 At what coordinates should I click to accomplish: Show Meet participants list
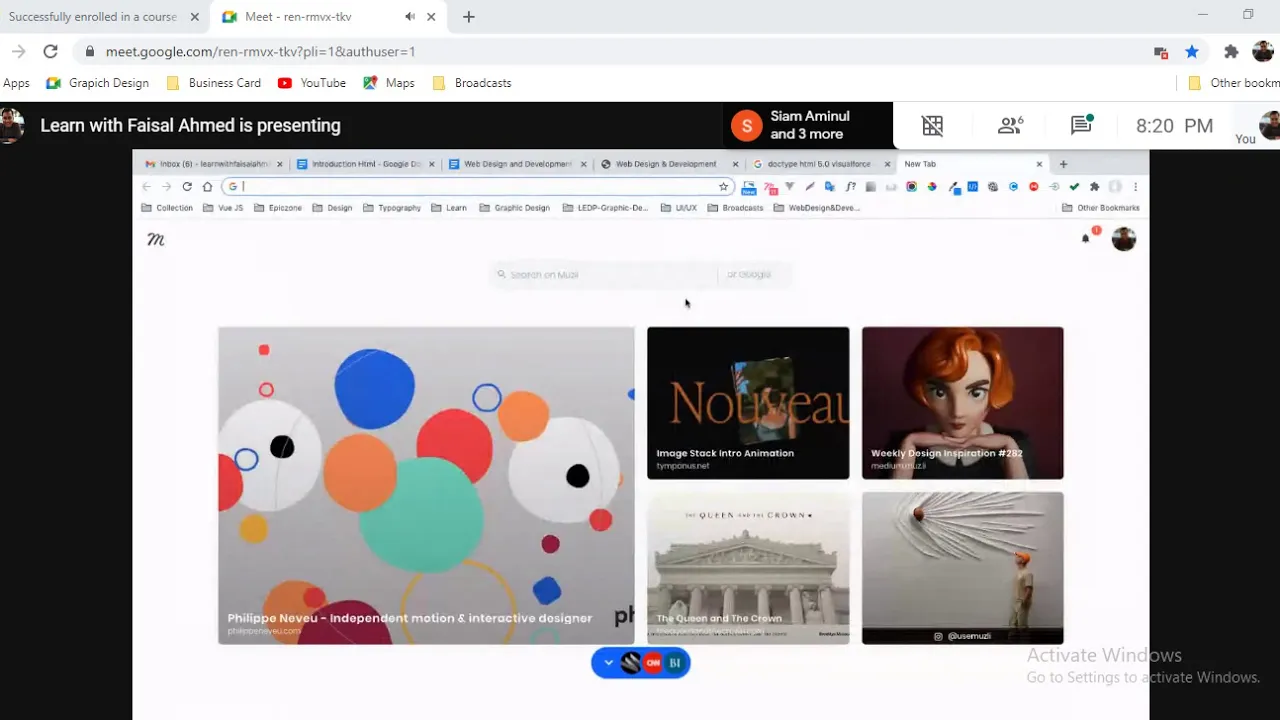1010,125
